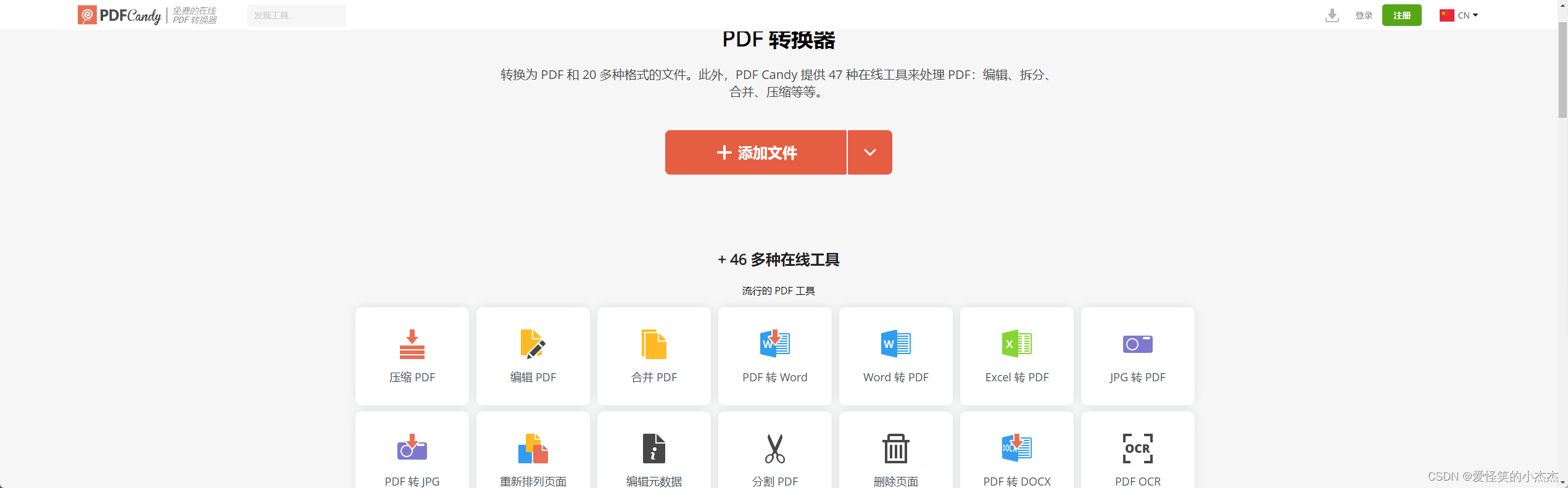Viewport: 1568px width, 488px height.
Task: Open the 编辑元数据 info icon
Action: [654, 449]
